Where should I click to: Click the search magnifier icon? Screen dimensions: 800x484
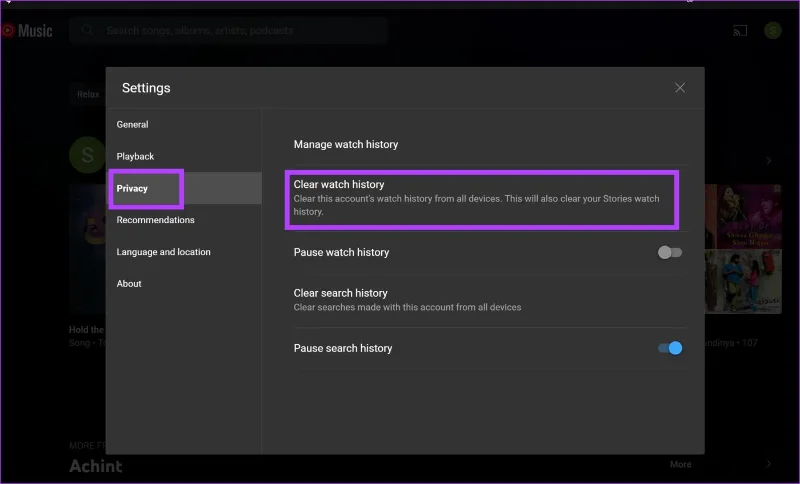coord(87,30)
